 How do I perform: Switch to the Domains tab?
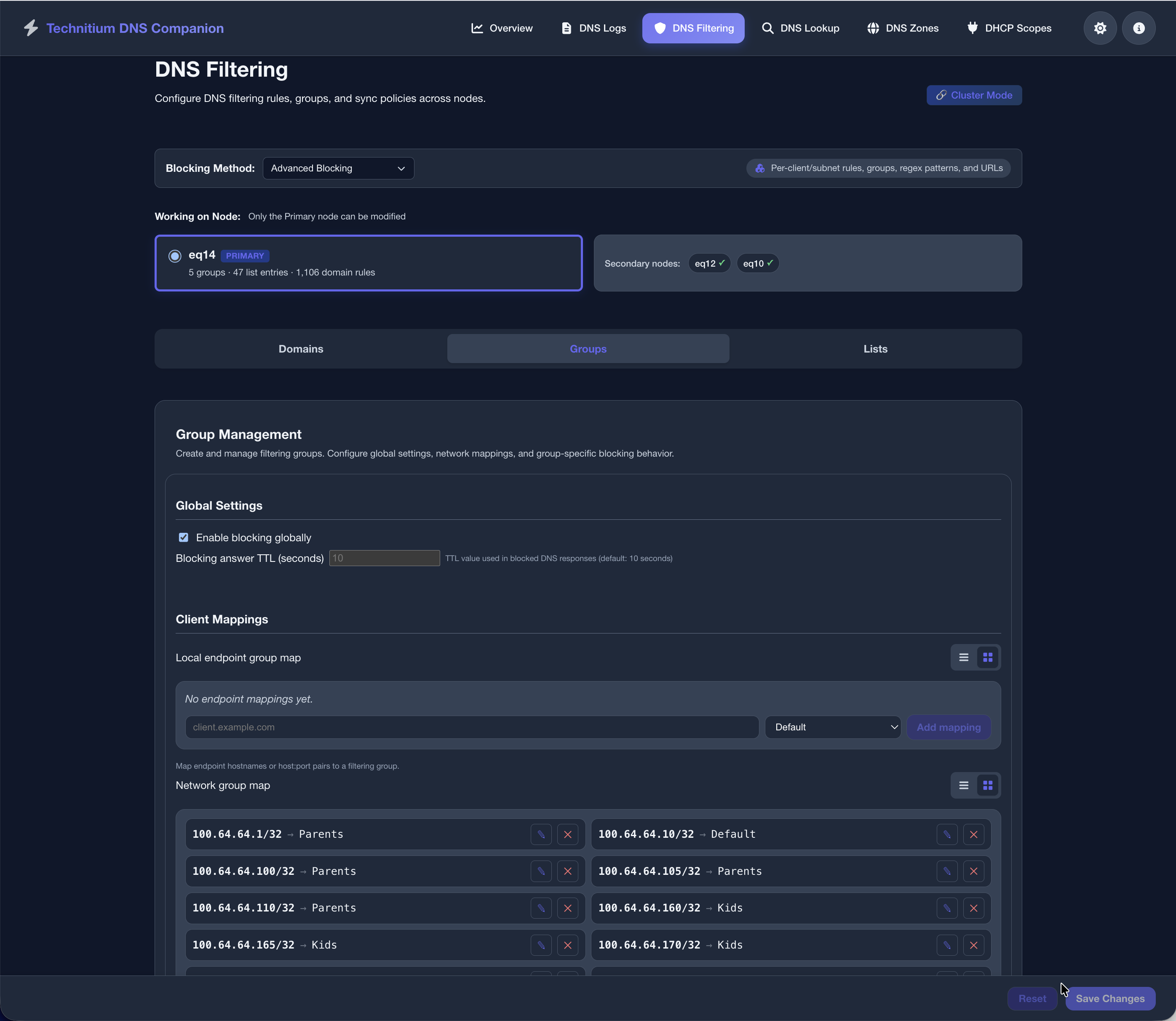[300, 348]
